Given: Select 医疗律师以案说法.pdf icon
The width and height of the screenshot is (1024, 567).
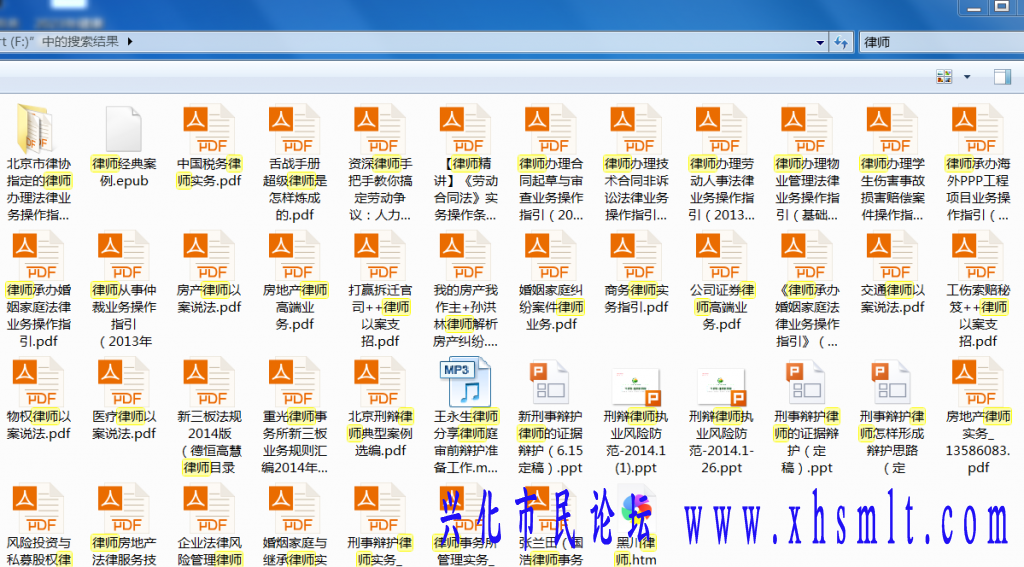Looking at the screenshot, I should click(x=123, y=382).
